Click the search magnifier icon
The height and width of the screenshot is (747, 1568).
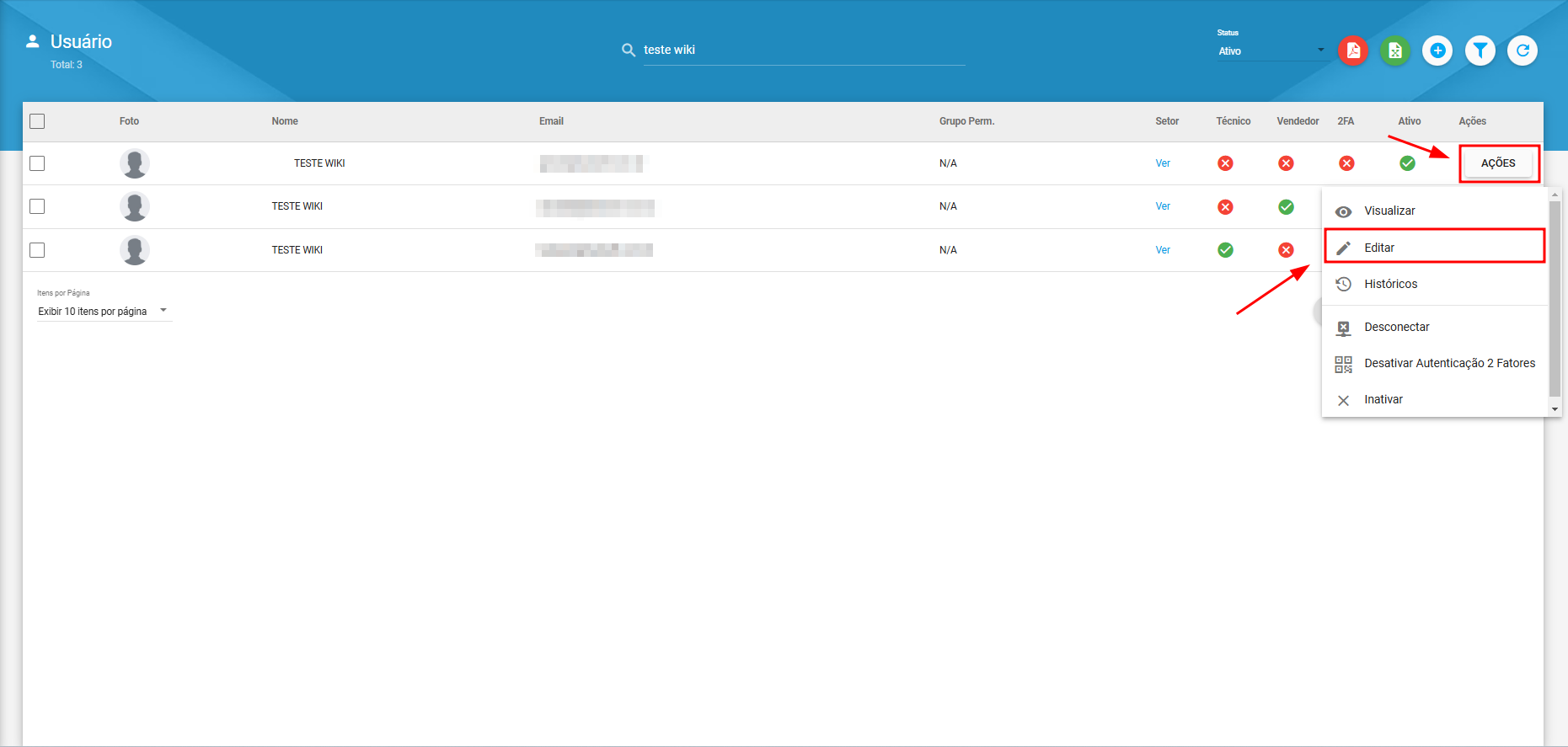[x=629, y=50]
